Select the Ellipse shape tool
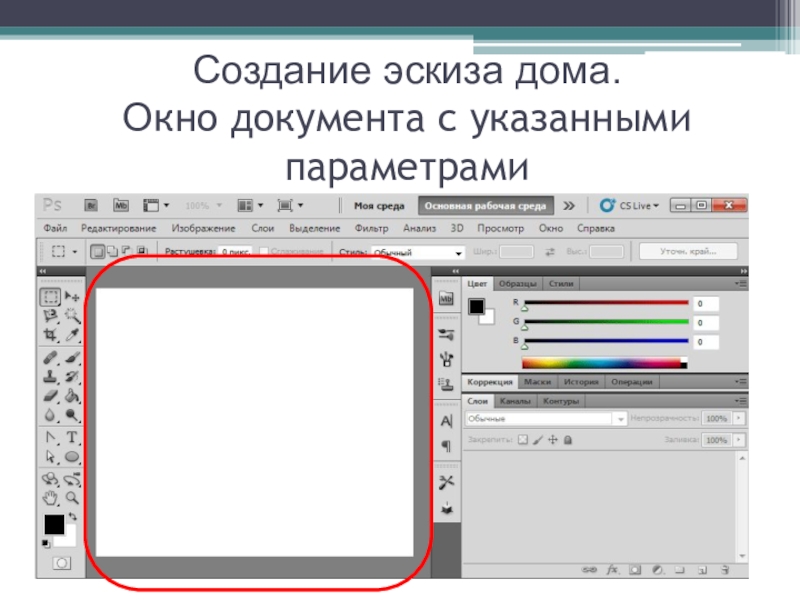This screenshot has height=600, width=800. tap(72, 457)
